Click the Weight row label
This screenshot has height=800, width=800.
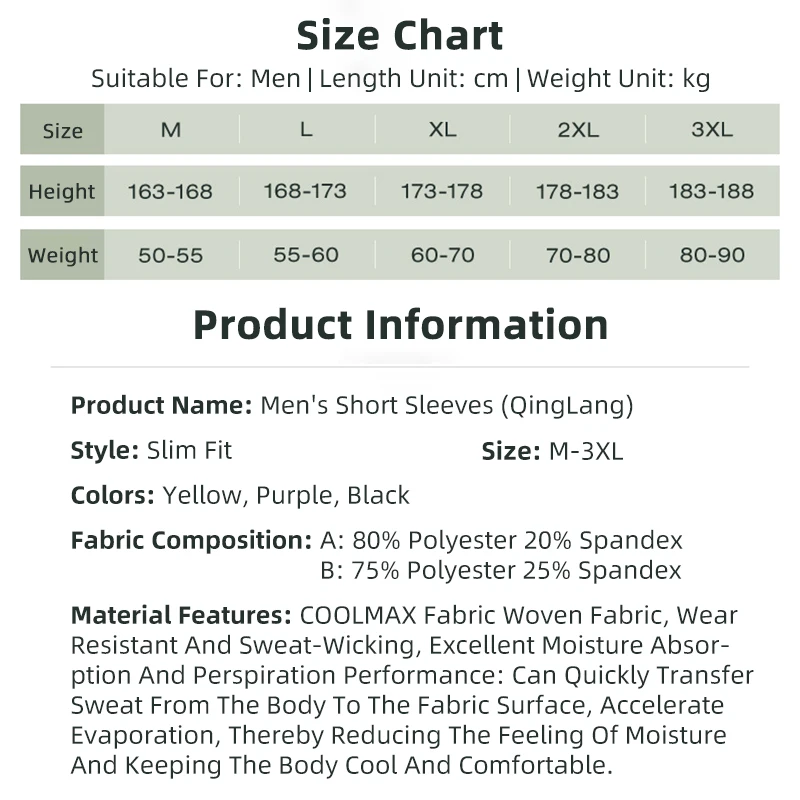tap(63, 255)
